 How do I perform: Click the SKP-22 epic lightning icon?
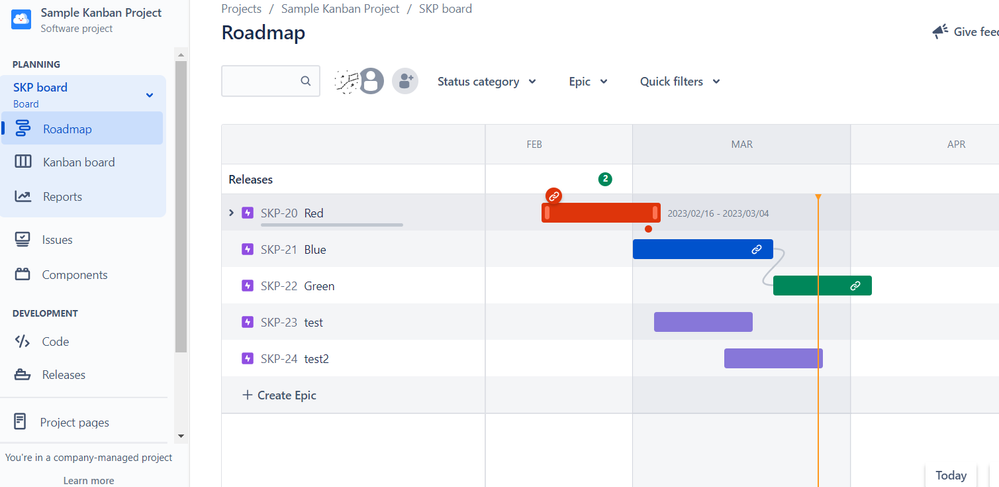(x=248, y=286)
